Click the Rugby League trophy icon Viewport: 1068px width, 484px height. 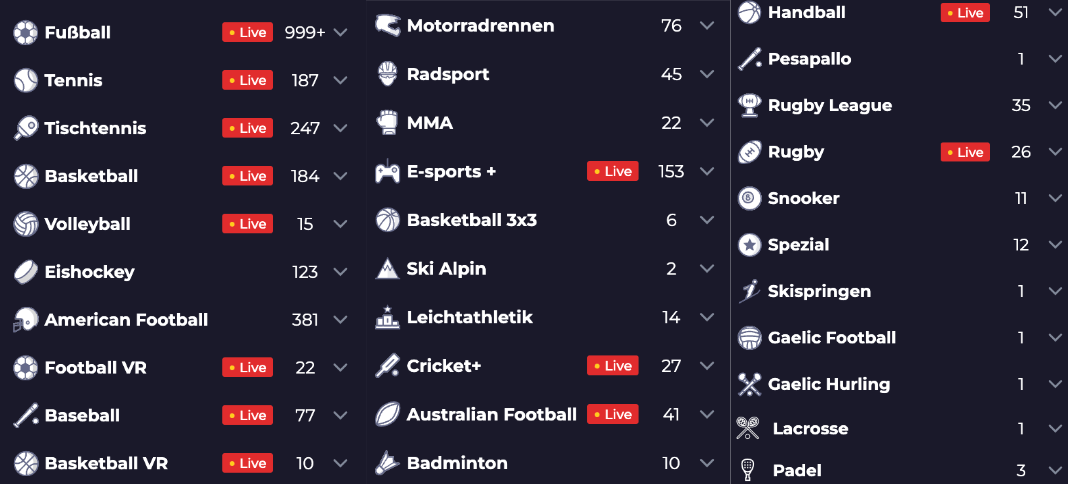(749, 105)
